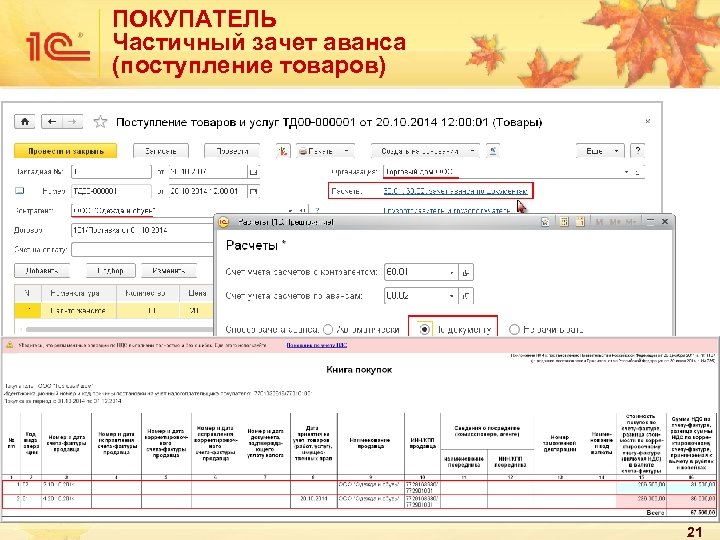Click the Книга покупок report title

pyautogui.click(x=359, y=370)
